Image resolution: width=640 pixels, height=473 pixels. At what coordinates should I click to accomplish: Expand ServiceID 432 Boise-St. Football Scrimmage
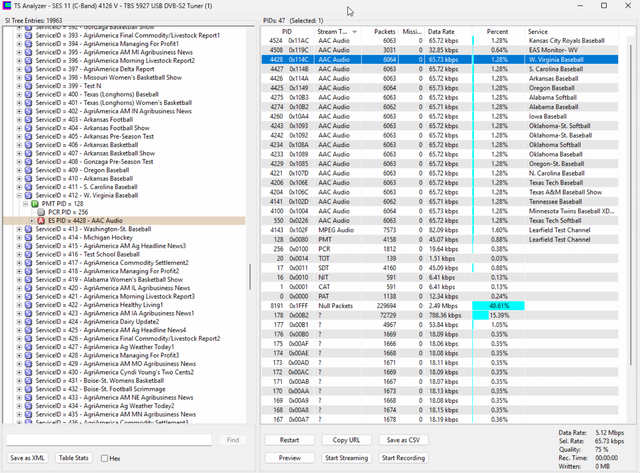(19, 389)
